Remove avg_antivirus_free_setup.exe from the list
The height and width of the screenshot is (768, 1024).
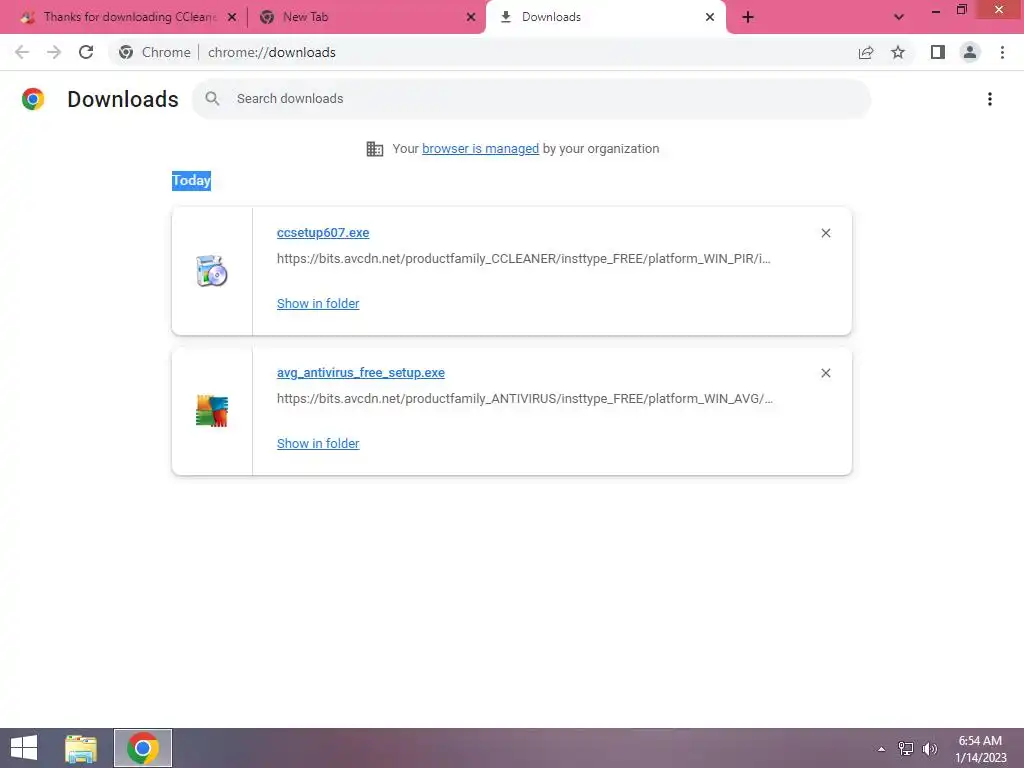pyautogui.click(x=825, y=373)
